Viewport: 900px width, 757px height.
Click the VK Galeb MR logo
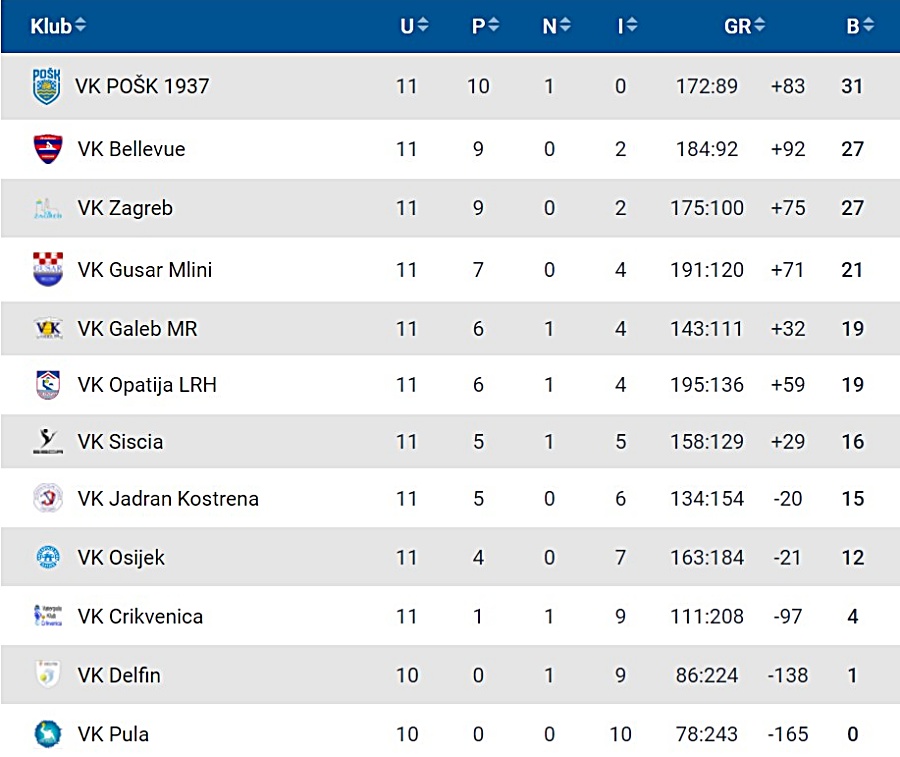click(48, 328)
